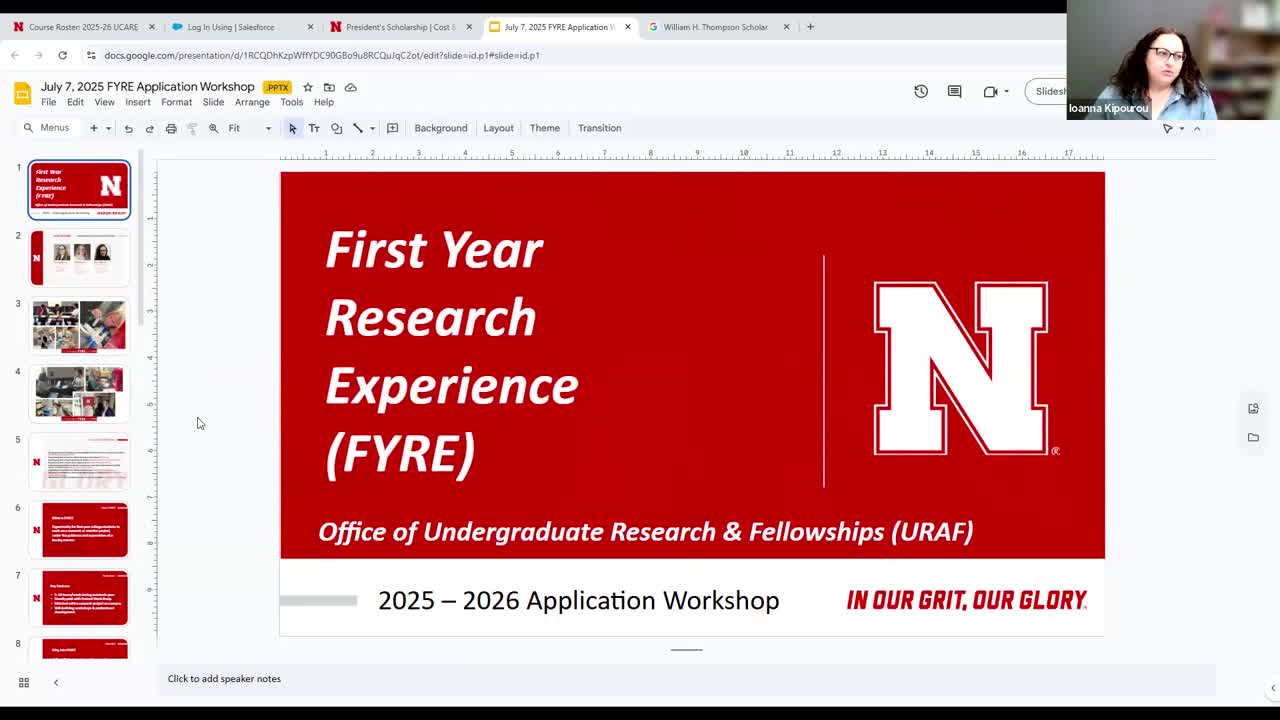1280x720 pixels.
Task: Click the Theme button
Action: tap(544, 128)
